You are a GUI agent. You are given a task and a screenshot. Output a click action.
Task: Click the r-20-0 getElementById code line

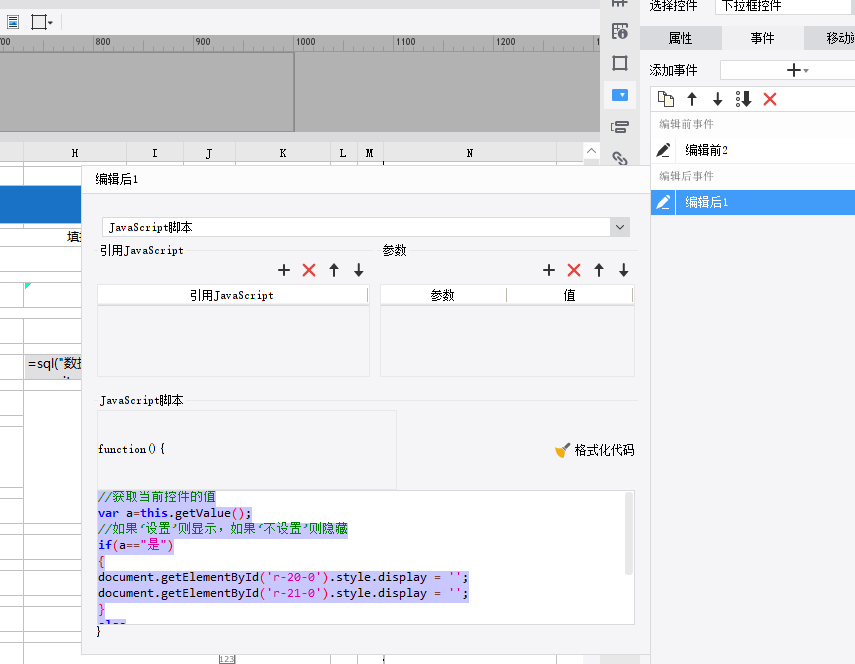tap(283, 577)
